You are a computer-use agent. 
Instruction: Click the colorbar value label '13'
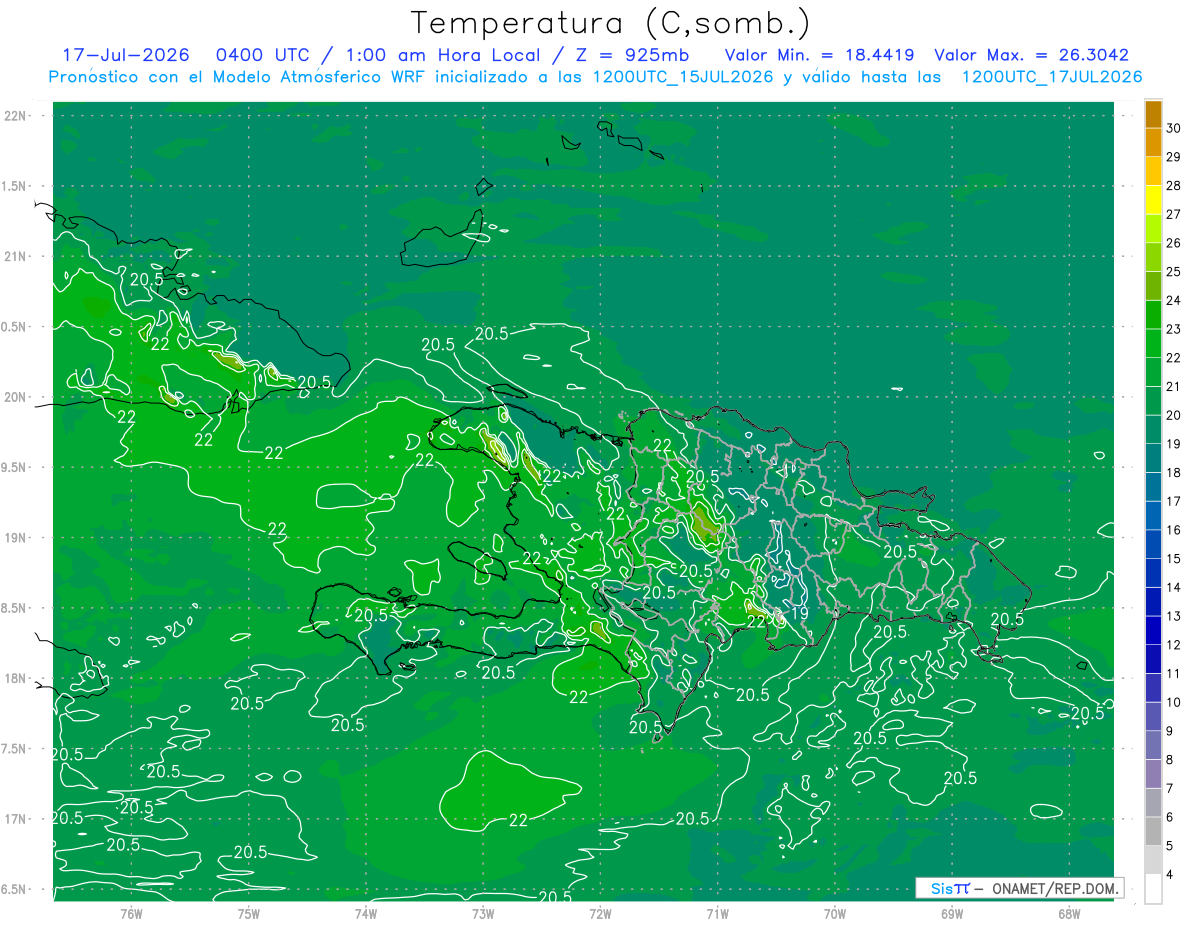pos(1174,616)
